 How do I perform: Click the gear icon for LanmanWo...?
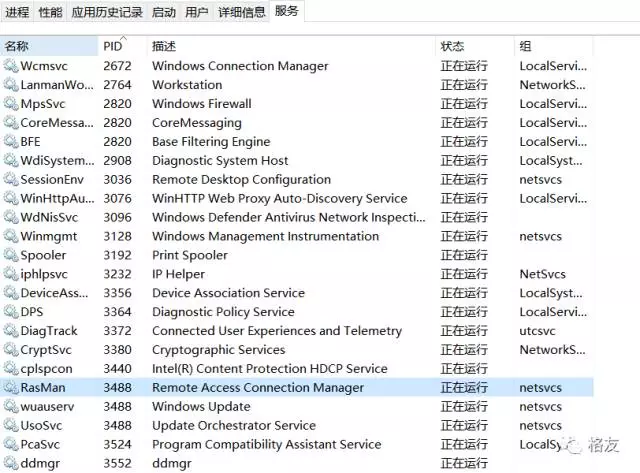(11, 84)
